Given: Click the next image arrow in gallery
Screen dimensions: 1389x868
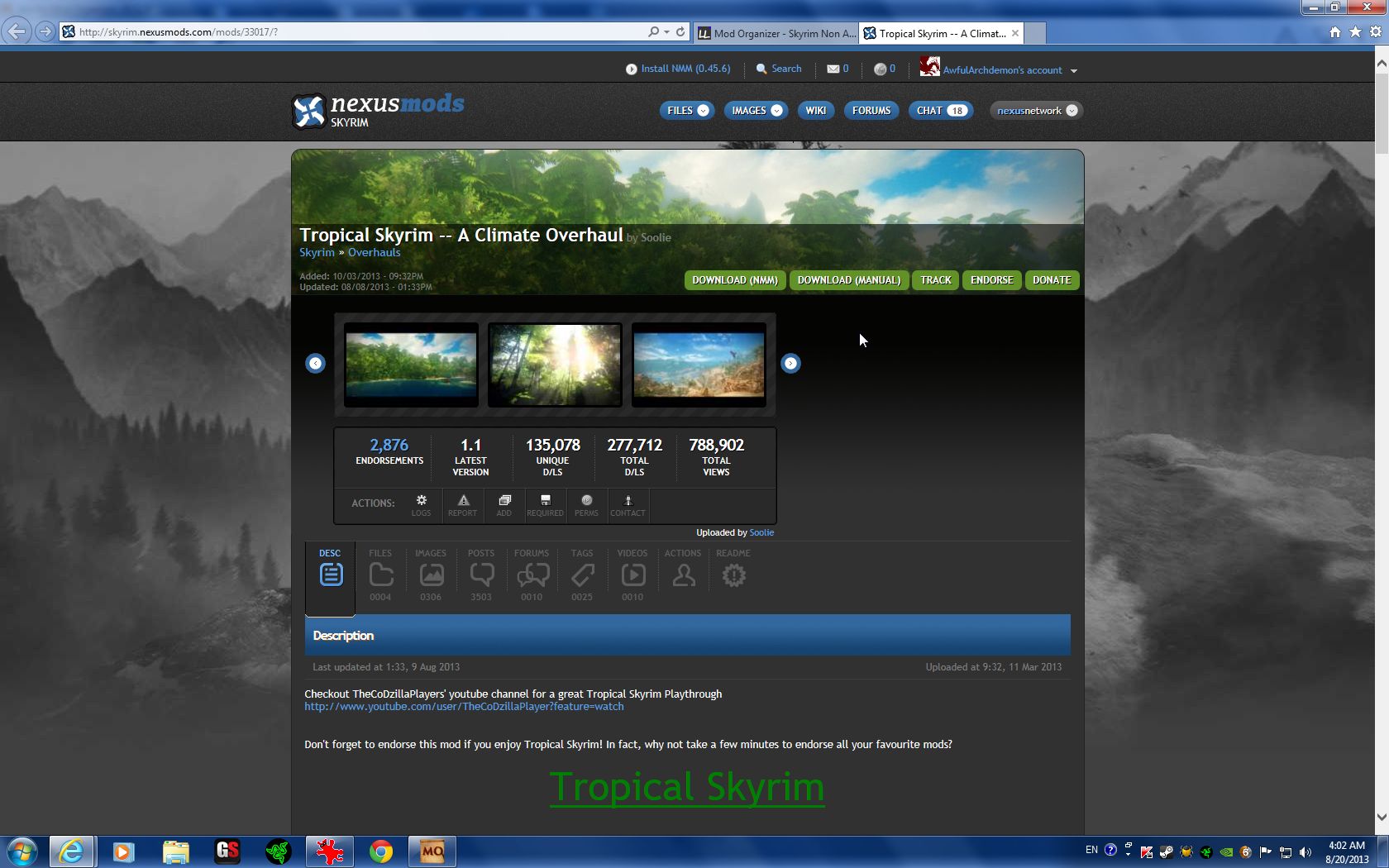Looking at the screenshot, I should [790, 364].
